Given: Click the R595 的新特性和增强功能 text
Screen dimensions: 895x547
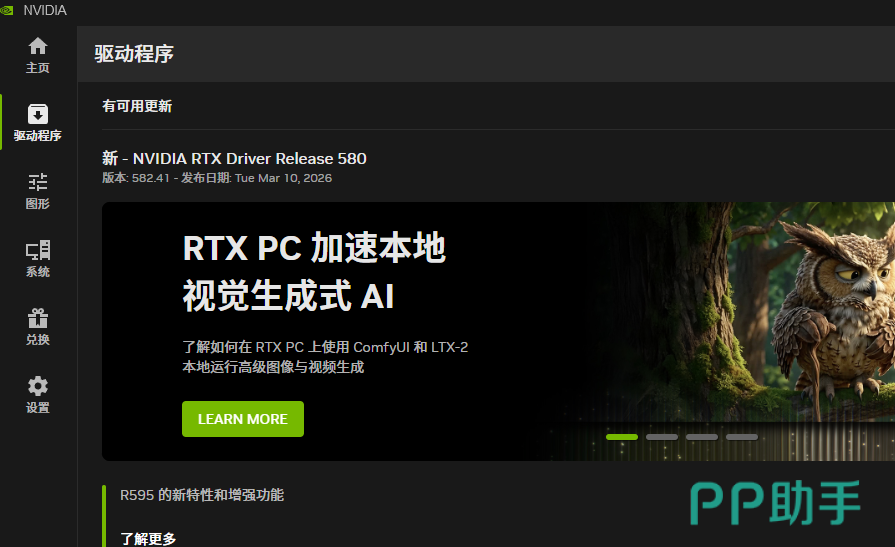Looking at the screenshot, I should (202, 495).
